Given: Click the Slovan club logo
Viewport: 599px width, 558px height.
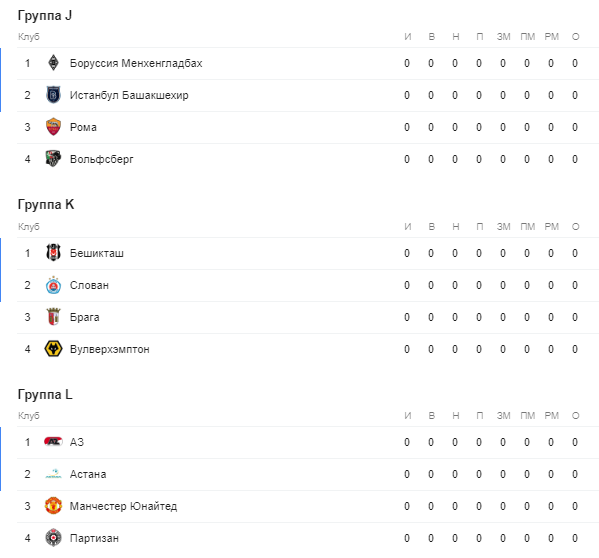Looking at the screenshot, I should [x=53, y=285].
